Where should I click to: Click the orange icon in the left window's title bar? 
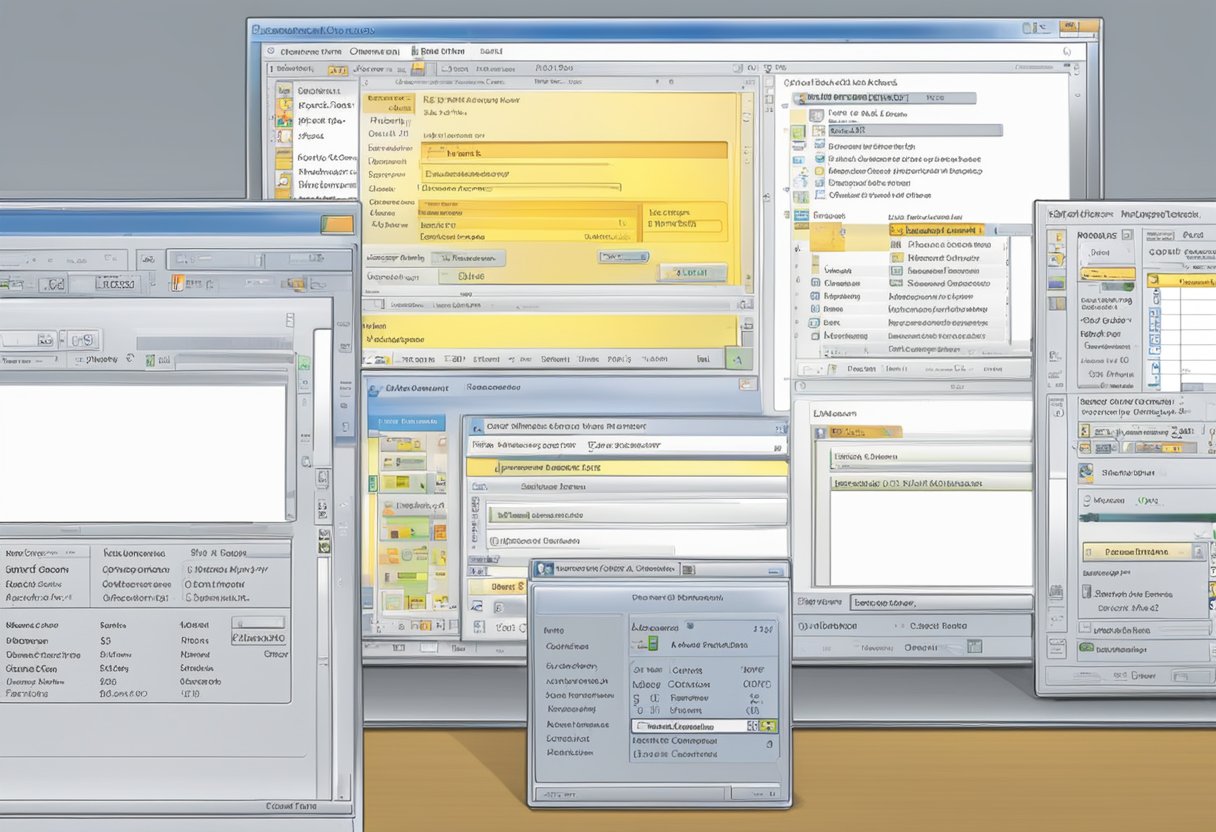click(338, 225)
